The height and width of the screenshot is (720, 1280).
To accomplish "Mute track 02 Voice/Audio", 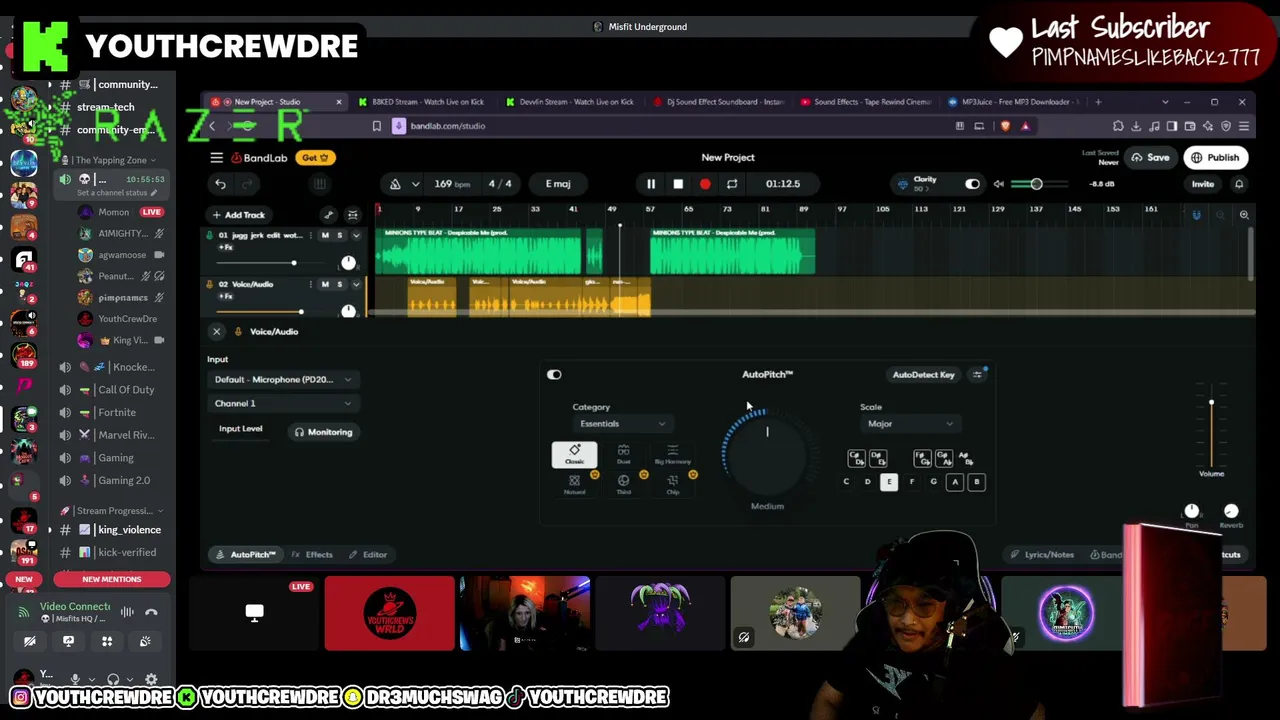I will tap(325, 284).
